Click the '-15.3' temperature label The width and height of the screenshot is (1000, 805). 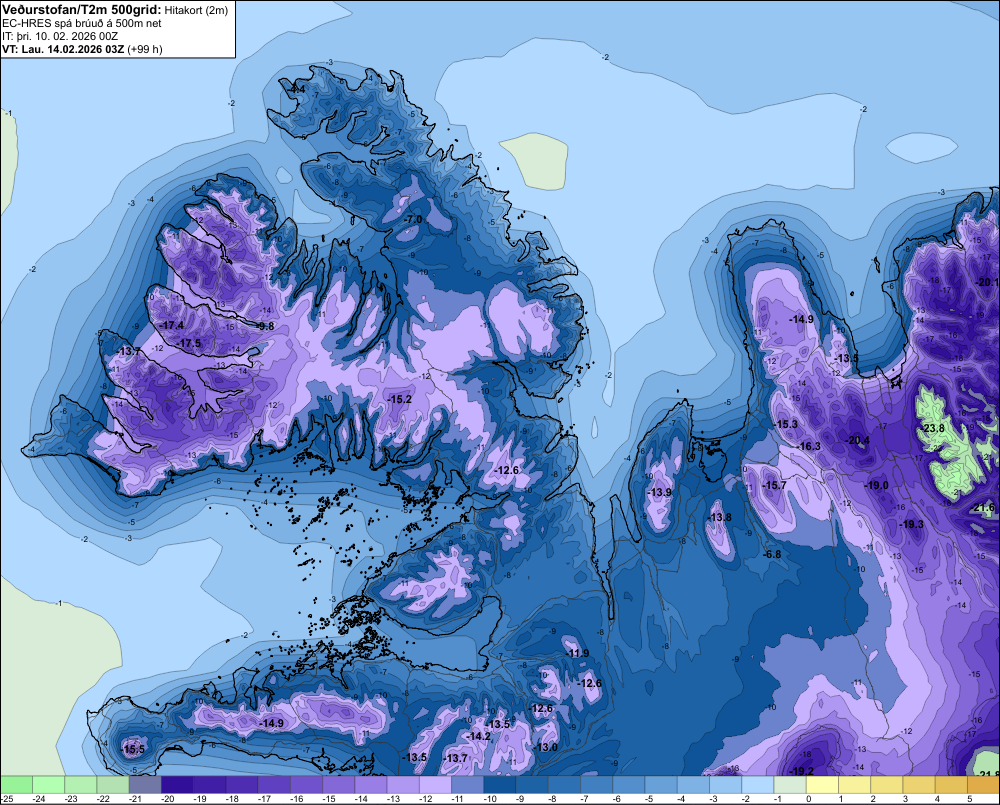786,424
